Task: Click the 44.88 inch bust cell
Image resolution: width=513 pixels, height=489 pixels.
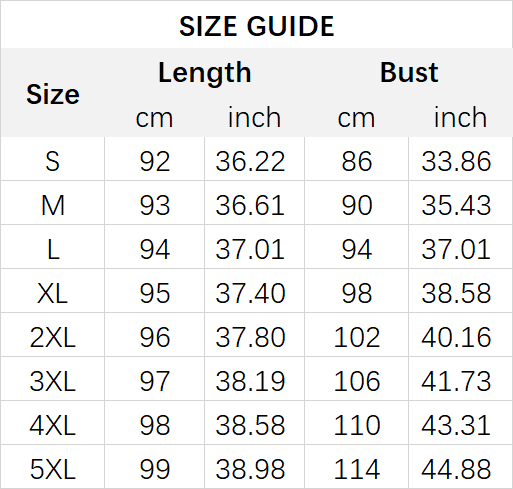Action: [x=456, y=469]
